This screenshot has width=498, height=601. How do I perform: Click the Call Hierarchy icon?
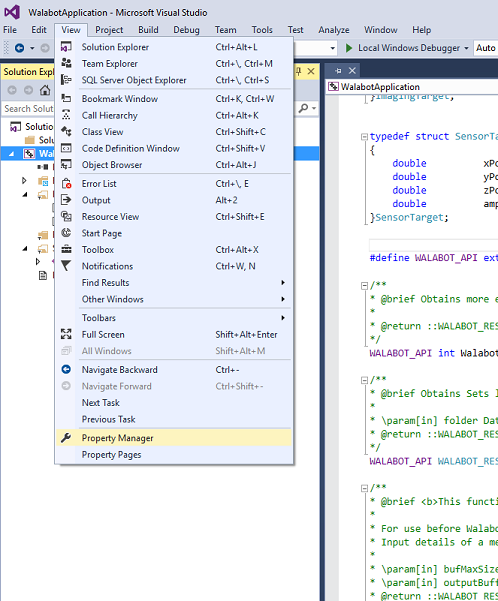[66, 115]
